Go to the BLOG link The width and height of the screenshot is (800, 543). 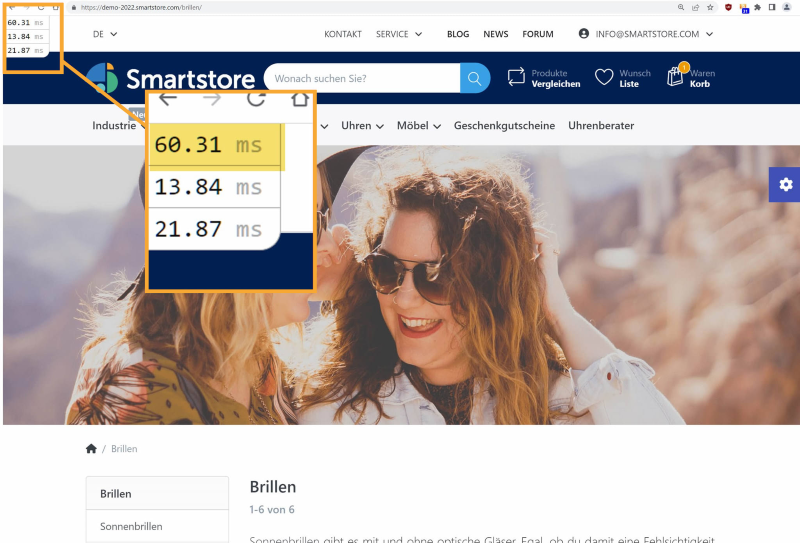[x=458, y=34]
